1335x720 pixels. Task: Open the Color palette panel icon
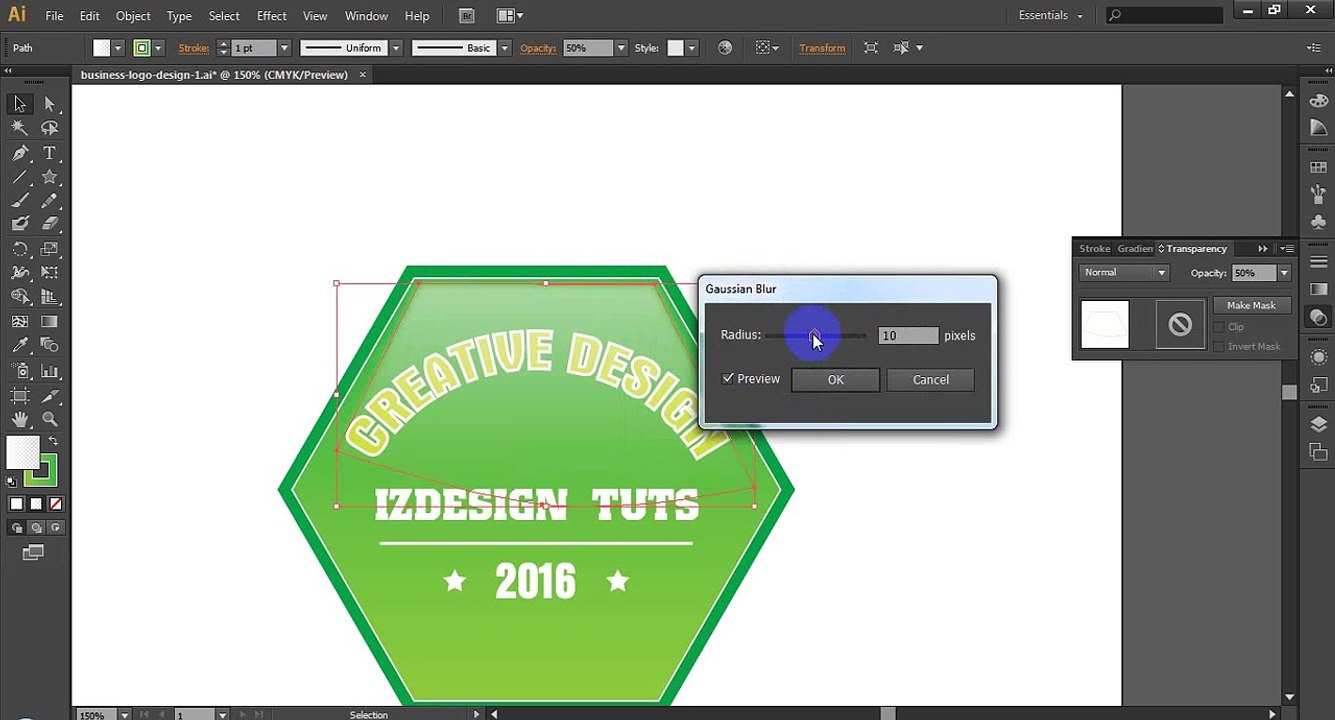click(x=1318, y=101)
